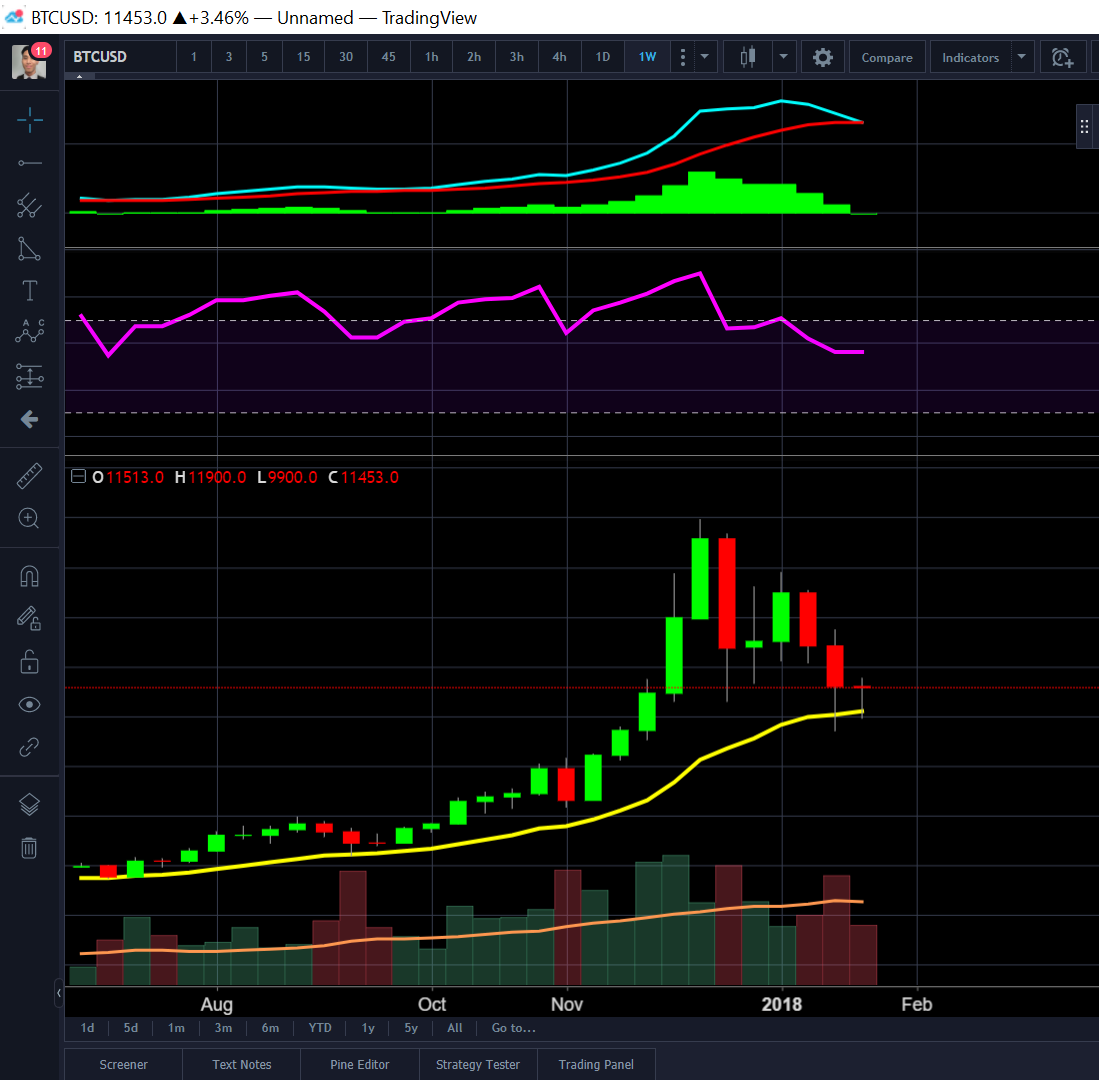Open the Screener tab

pos(123,1065)
